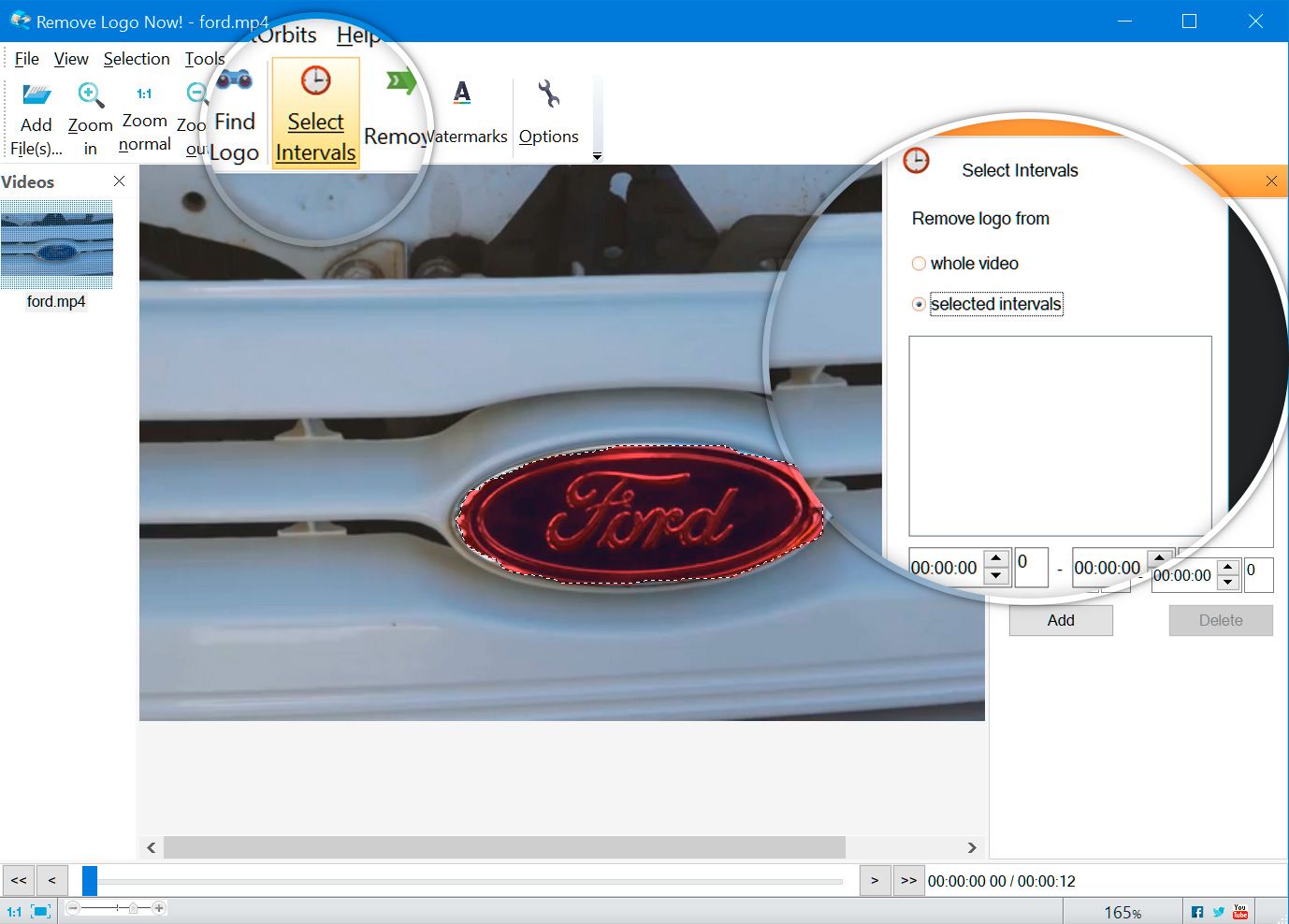Select the 'whole video' radio option

pyautogui.click(x=919, y=264)
